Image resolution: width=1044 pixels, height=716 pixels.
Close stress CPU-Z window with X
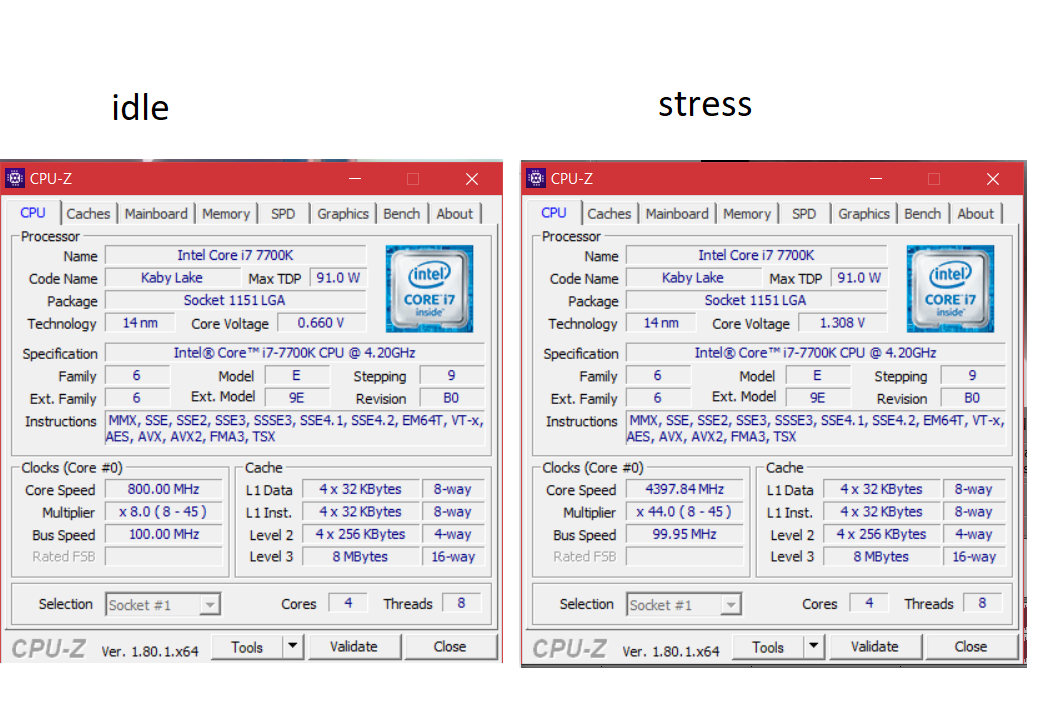(x=993, y=179)
